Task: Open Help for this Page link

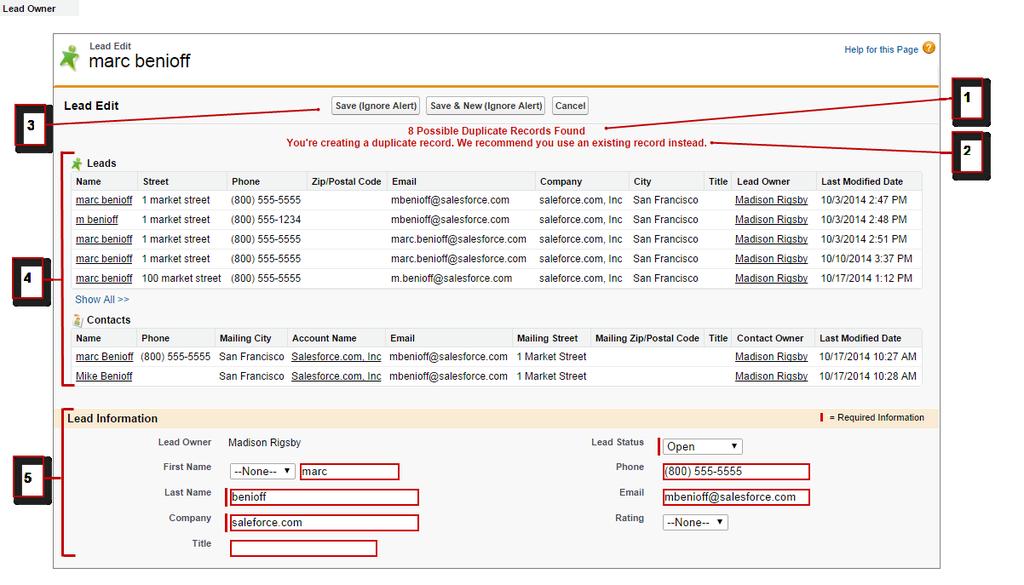Action: [x=881, y=50]
